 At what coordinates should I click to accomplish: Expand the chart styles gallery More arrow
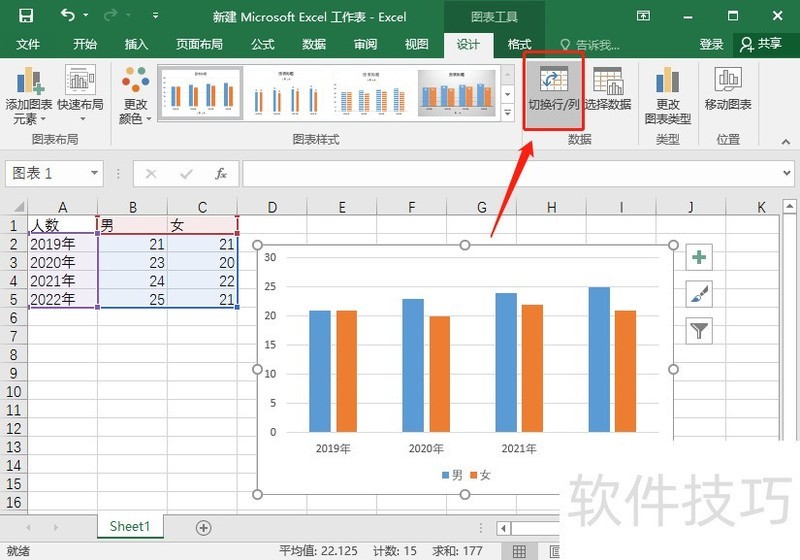click(x=508, y=113)
